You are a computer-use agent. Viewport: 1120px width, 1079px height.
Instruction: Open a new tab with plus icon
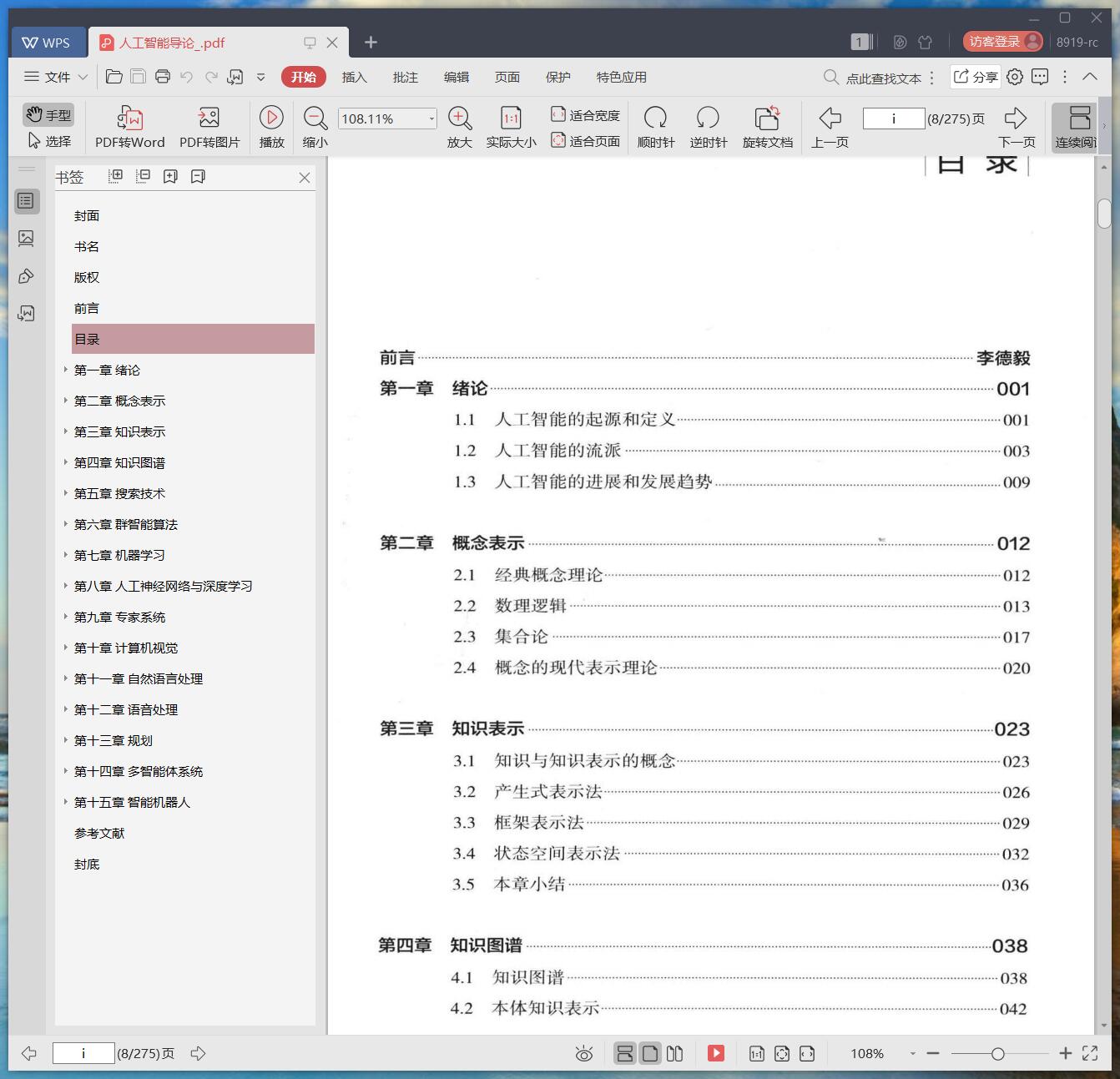point(371,42)
